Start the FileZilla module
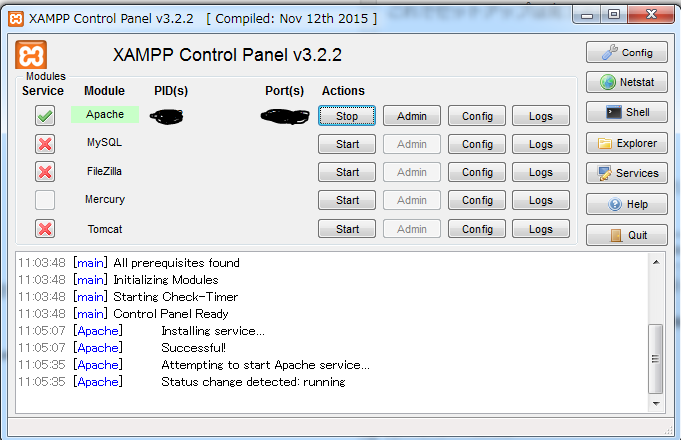681x440 pixels. (x=347, y=172)
